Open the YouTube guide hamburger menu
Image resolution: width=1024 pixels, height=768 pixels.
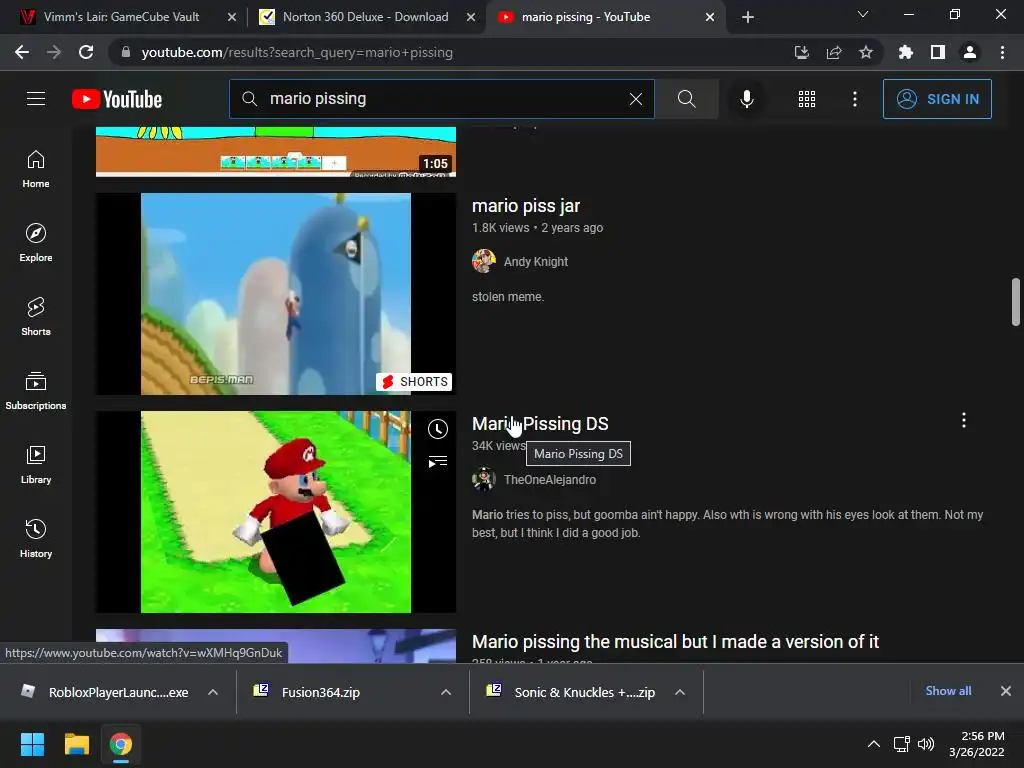pyautogui.click(x=36, y=99)
